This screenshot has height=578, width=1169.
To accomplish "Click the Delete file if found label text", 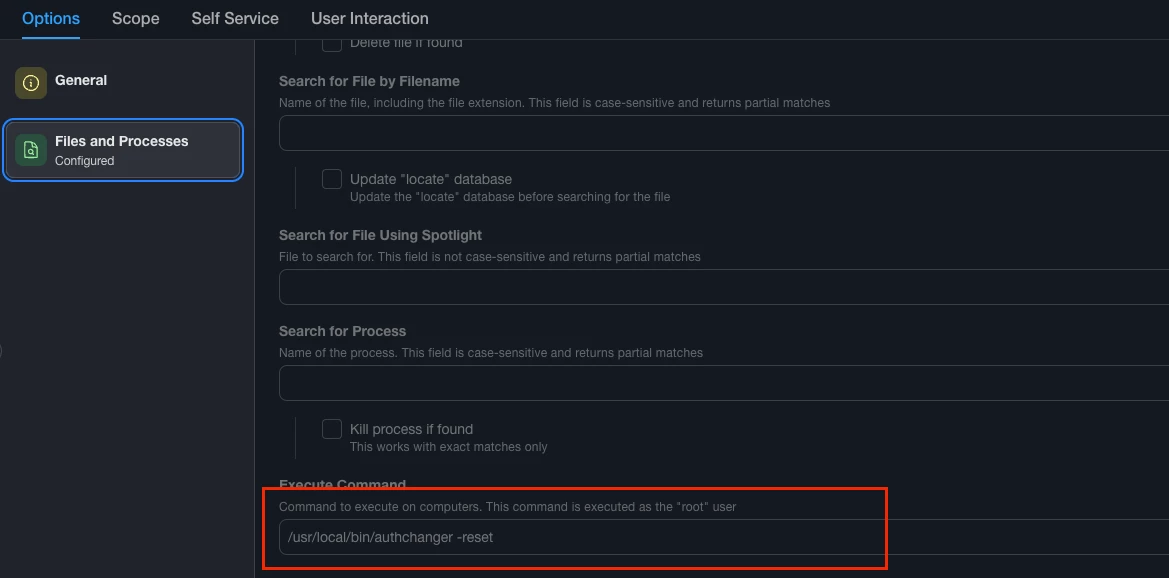I will click(406, 43).
